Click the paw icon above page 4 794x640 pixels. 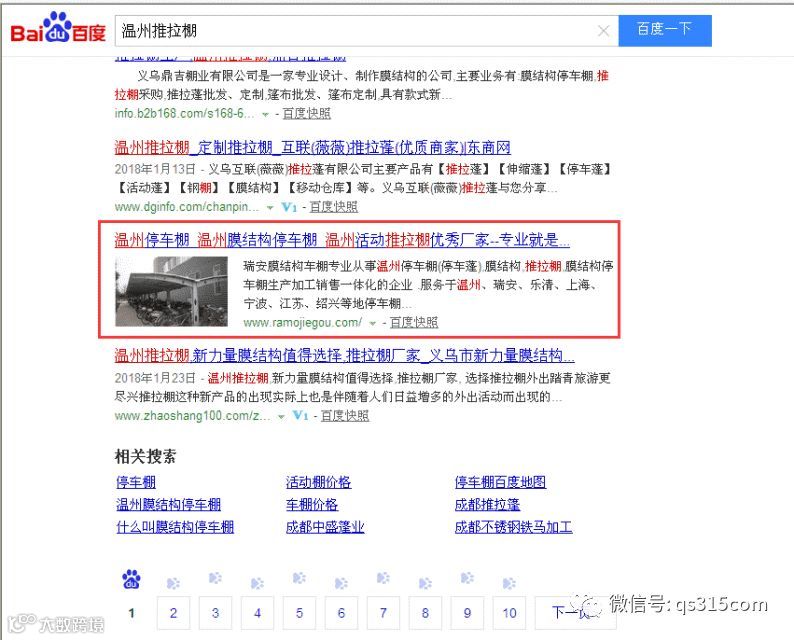(x=257, y=583)
